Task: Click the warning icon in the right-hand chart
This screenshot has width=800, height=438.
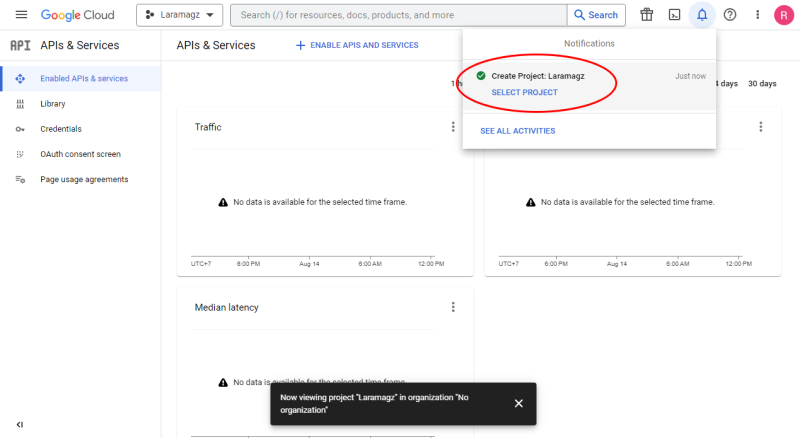Action: pos(531,202)
